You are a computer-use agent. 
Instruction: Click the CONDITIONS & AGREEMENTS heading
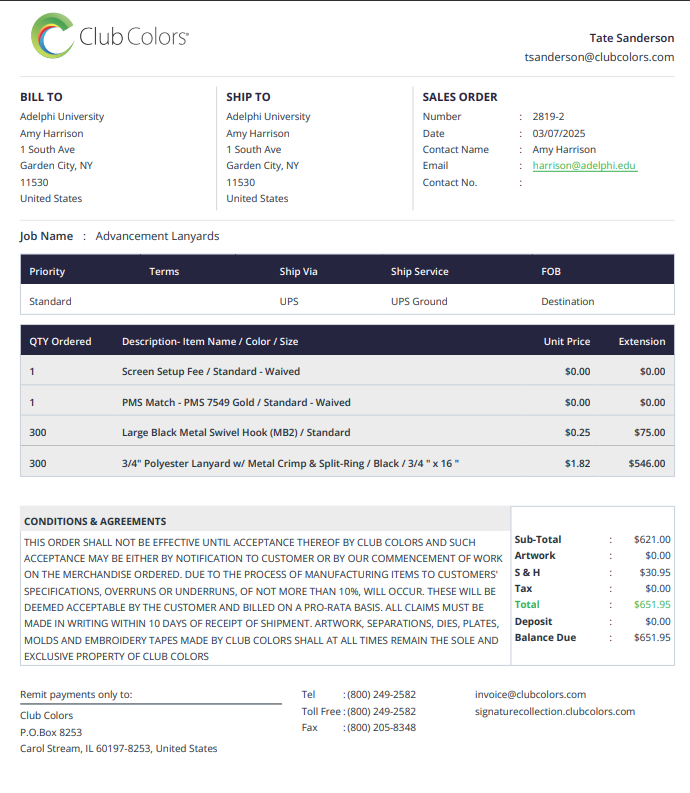pyautogui.click(x=95, y=521)
